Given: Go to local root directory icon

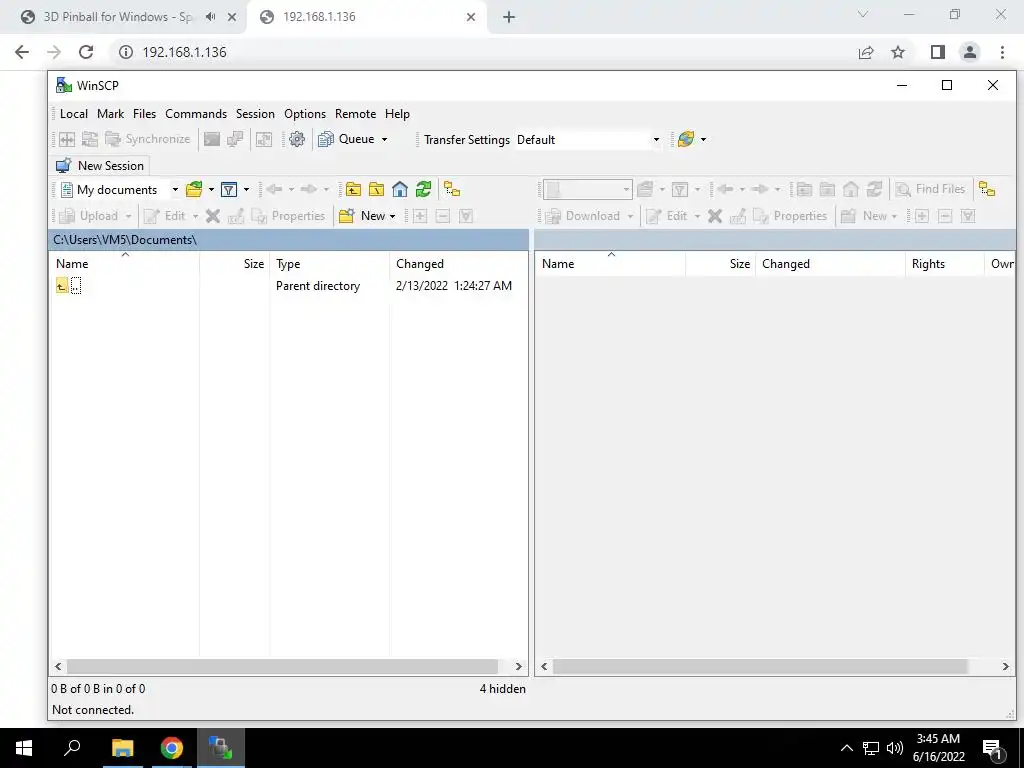Looking at the screenshot, I should pos(376,189).
